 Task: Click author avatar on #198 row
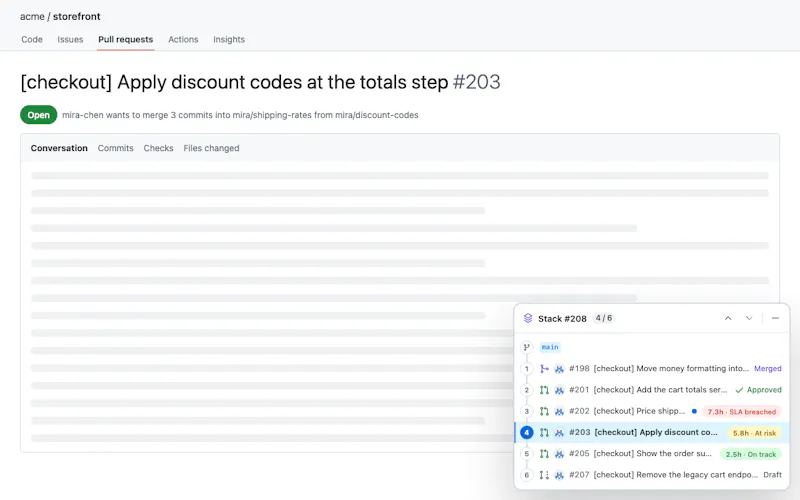pos(559,369)
